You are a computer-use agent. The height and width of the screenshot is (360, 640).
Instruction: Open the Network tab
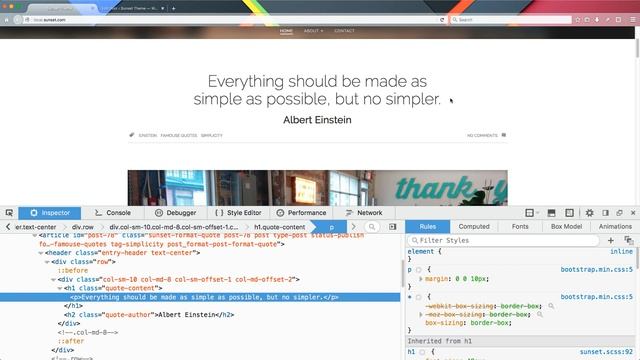pyautogui.click(x=364, y=213)
